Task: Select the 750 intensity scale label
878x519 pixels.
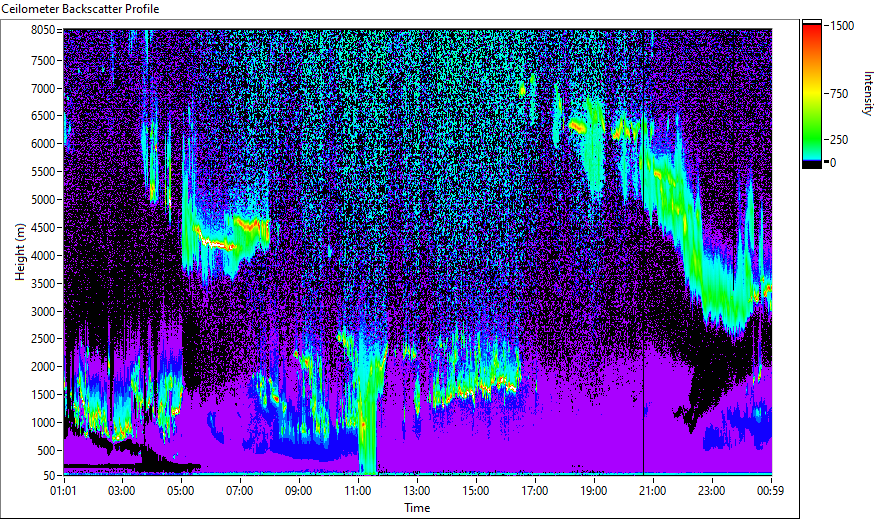Action: coord(839,94)
